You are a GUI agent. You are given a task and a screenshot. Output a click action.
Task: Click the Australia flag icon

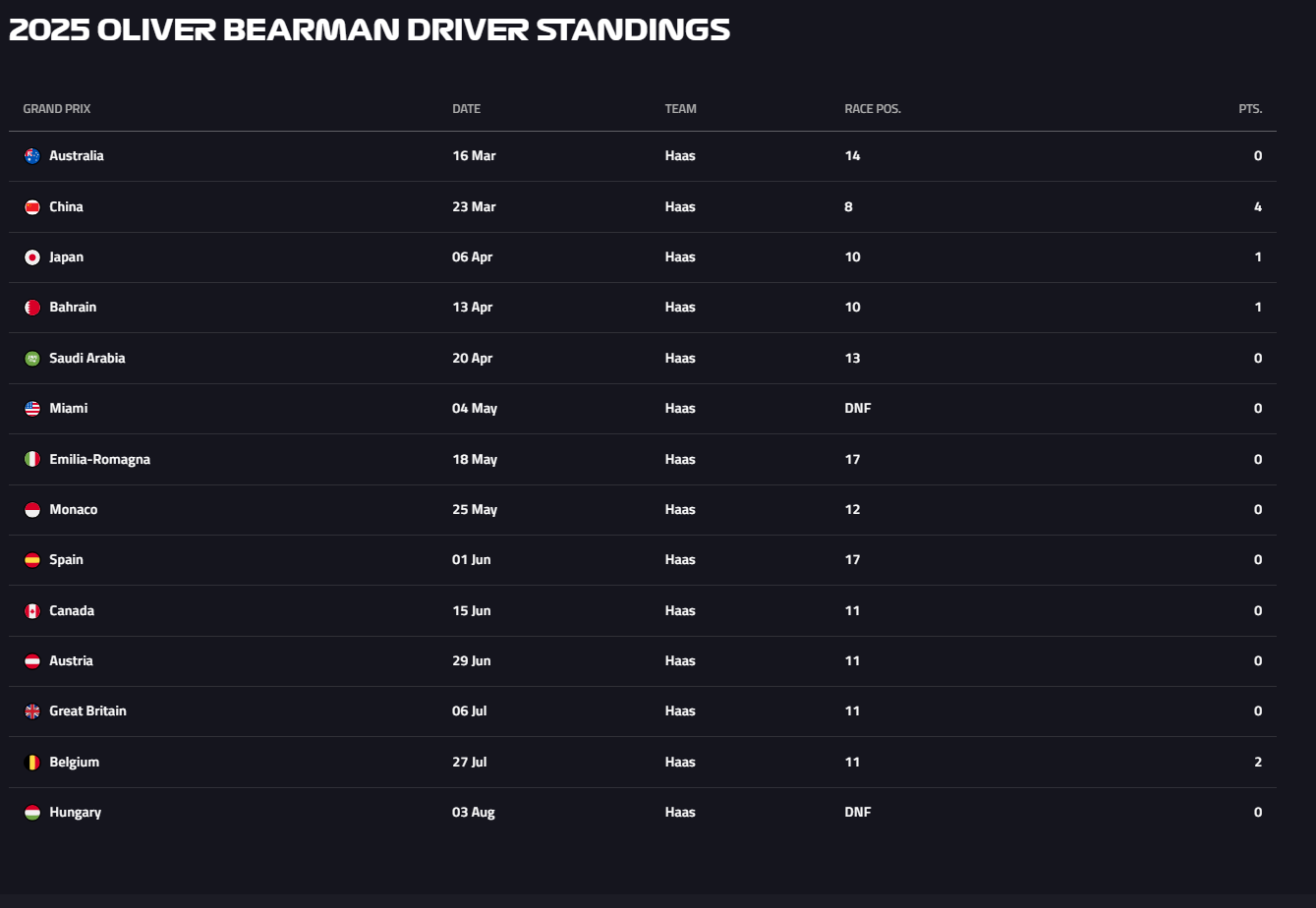tap(32, 156)
